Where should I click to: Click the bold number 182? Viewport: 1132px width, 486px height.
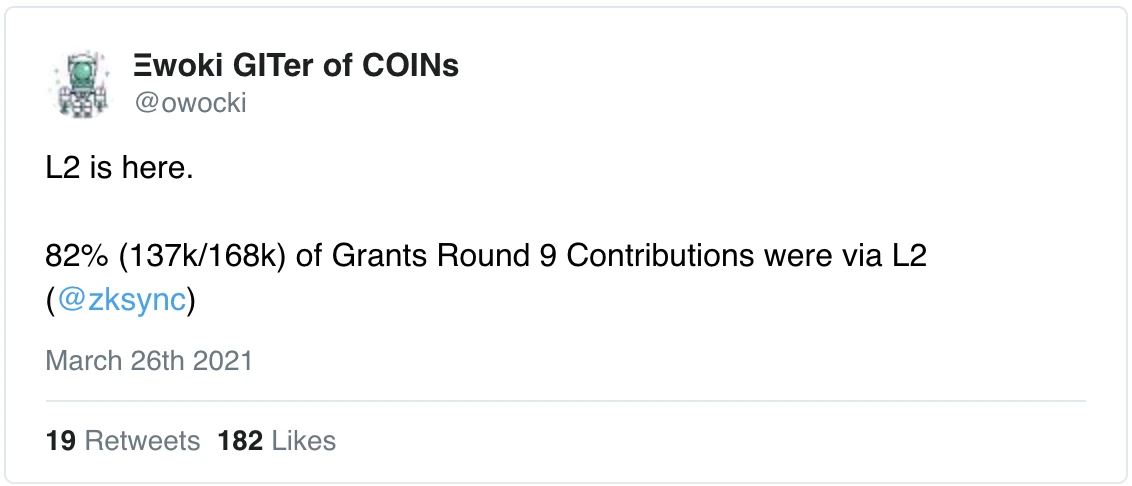240,441
